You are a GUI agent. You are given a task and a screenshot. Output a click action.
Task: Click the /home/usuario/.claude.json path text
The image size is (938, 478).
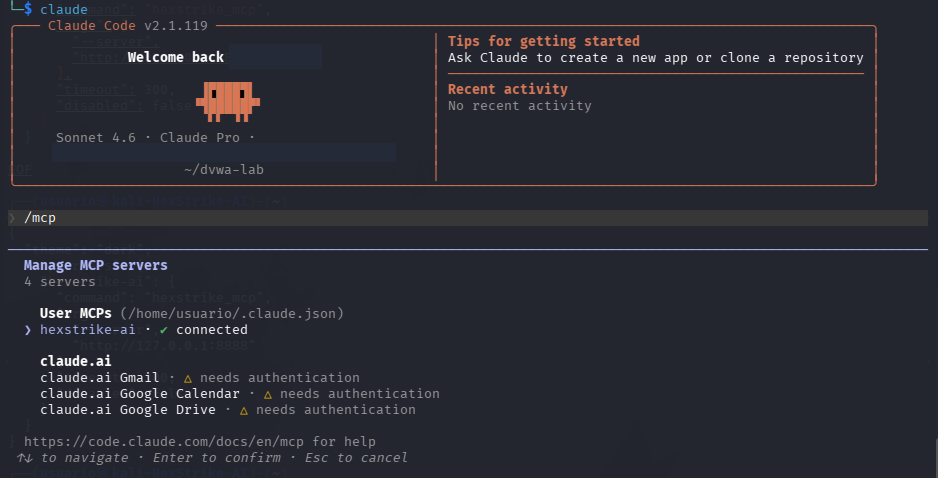(x=232, y=313)
